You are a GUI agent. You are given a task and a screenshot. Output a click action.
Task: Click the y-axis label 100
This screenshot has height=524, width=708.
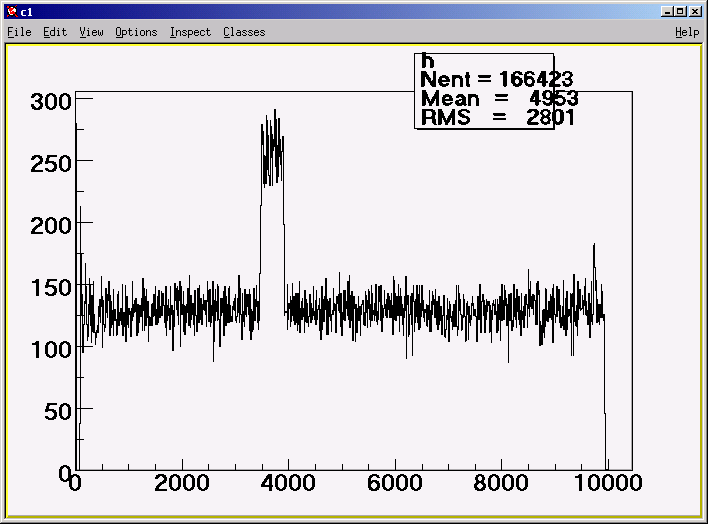tap(51, 350)
